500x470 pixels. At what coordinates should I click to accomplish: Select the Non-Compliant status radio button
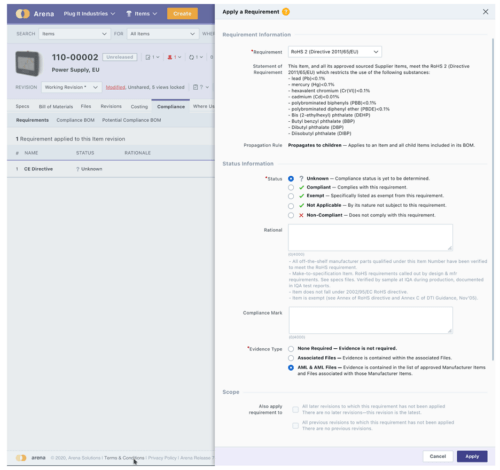[291, 215]
